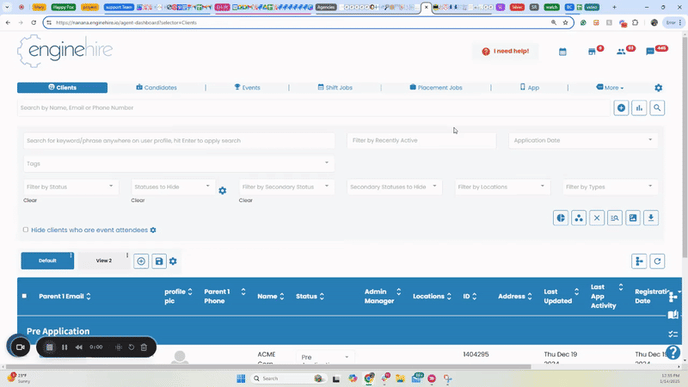Pause the screen recording
688x387 pixels.
pyautogui.click(x=64, y=347)
